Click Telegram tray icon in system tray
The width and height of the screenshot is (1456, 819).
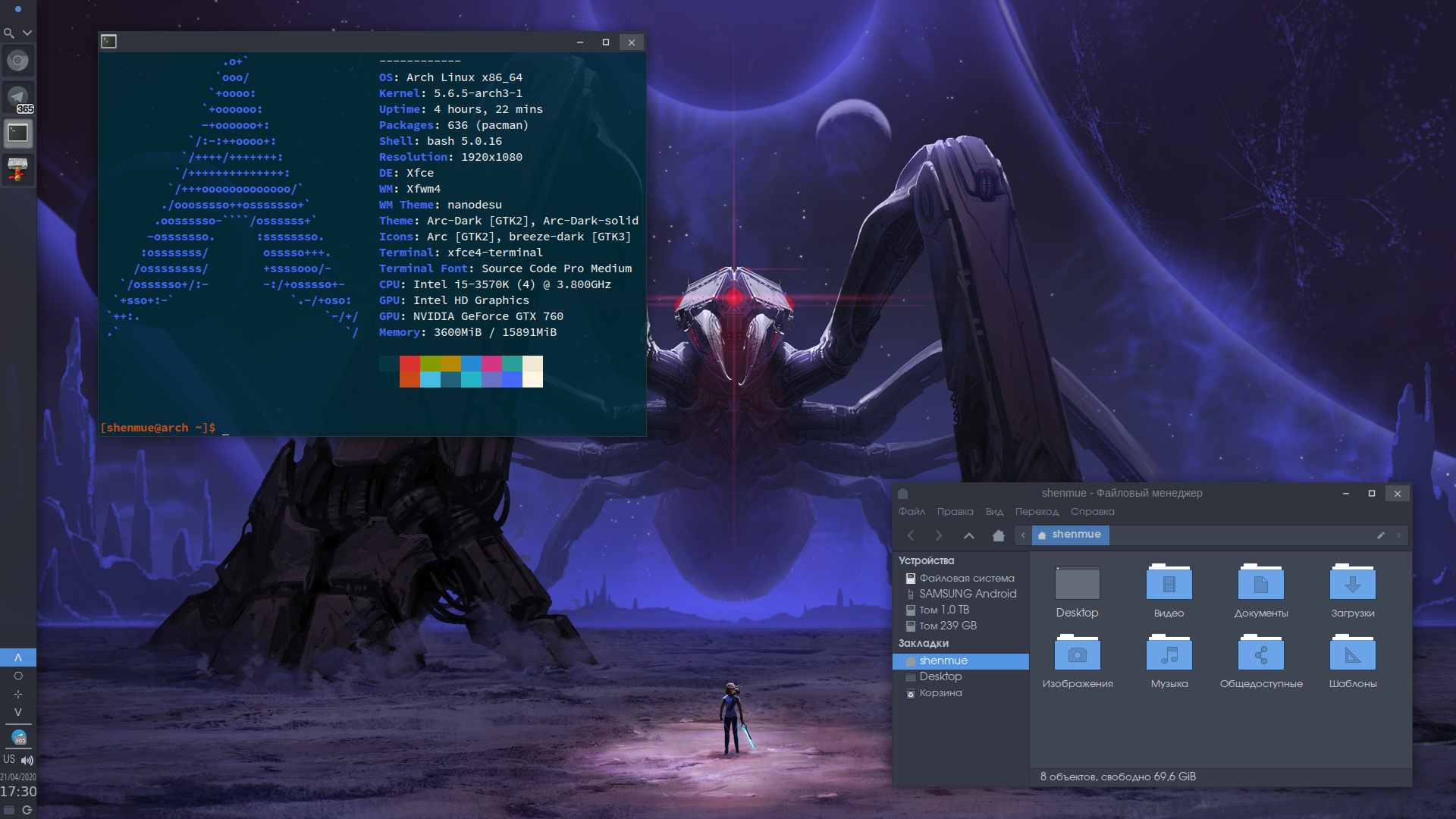click(x=19, y=737)
